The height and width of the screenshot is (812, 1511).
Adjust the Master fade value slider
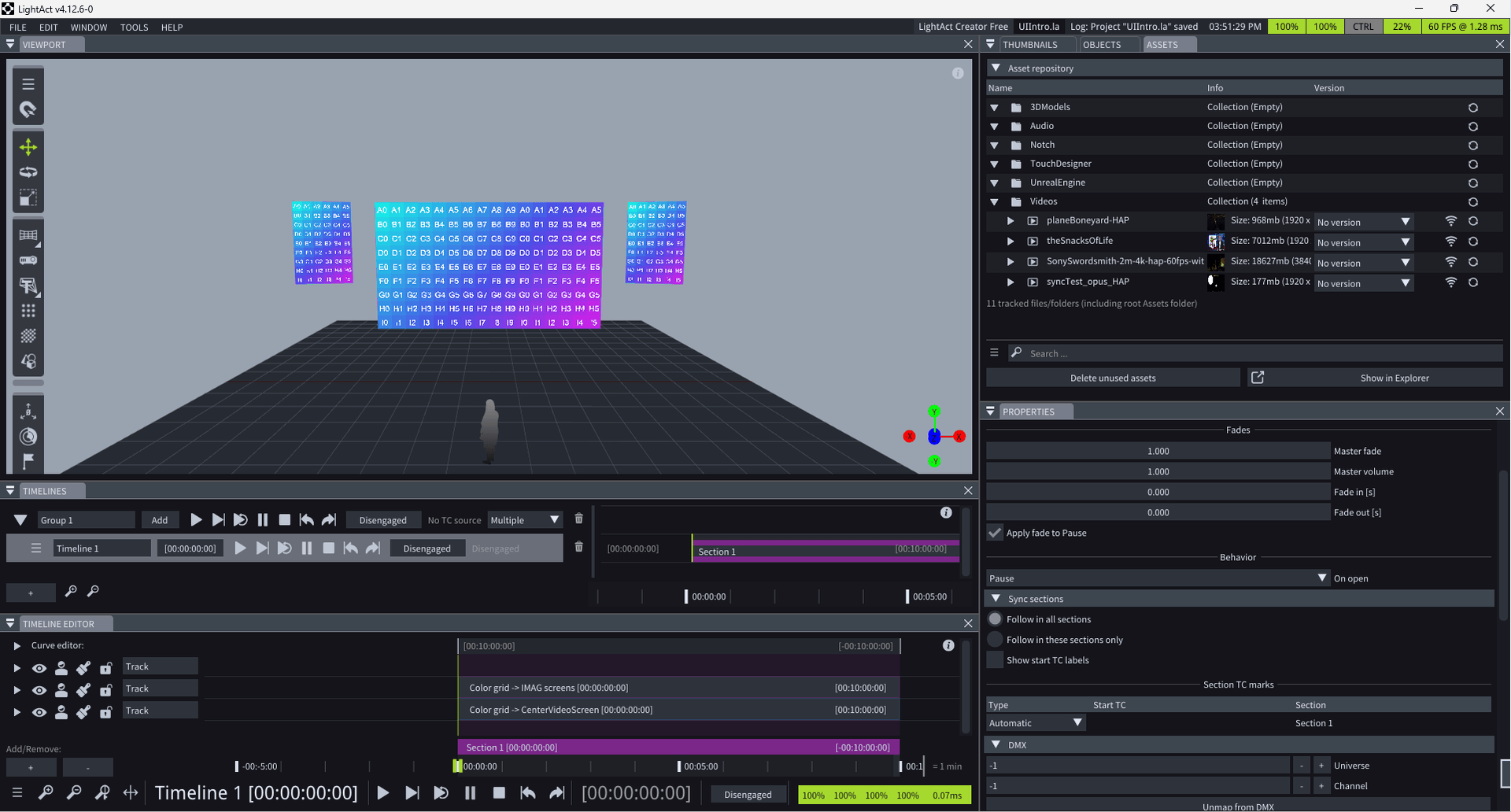click(x=1157, y=451)
